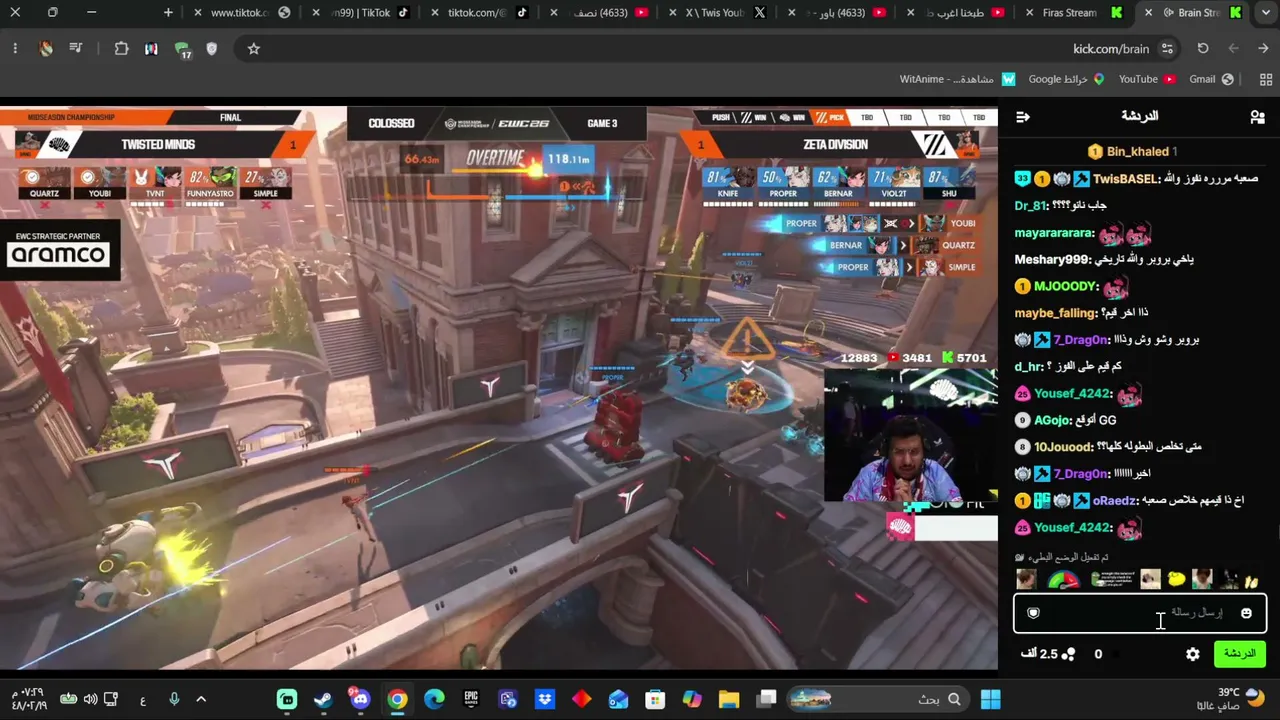This screenshot has height=720, width=1280.
Task: Open a new browser tab with plus
Action: 168,13
